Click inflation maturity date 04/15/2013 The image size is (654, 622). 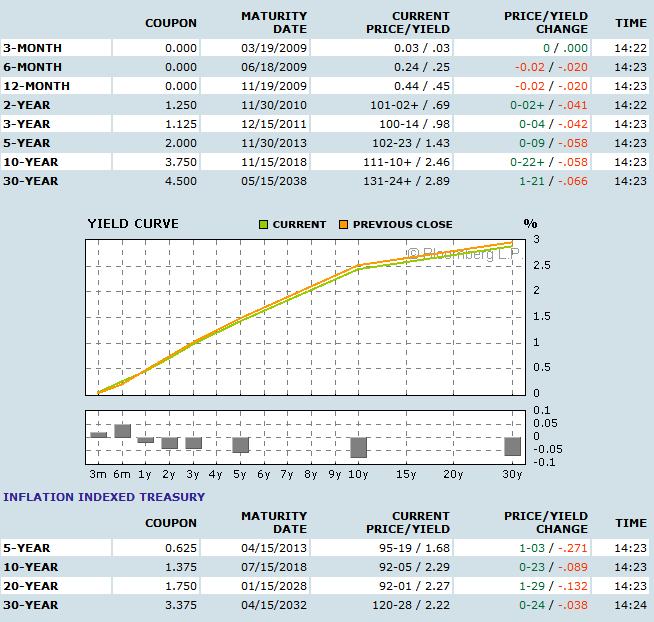(274, 548)
